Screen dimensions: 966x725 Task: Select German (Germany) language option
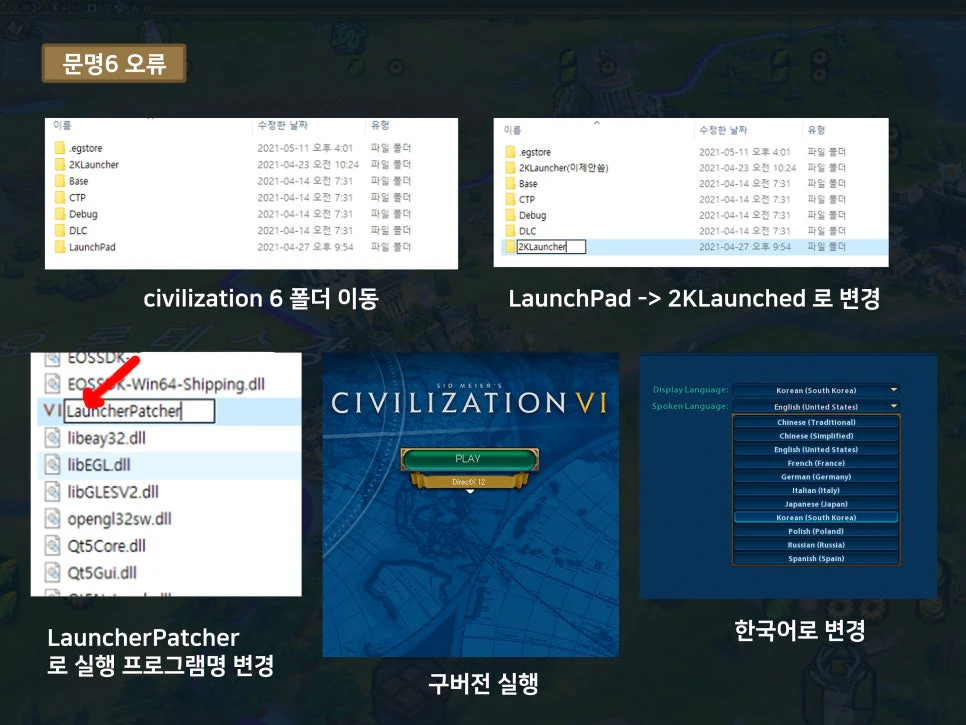816,476
